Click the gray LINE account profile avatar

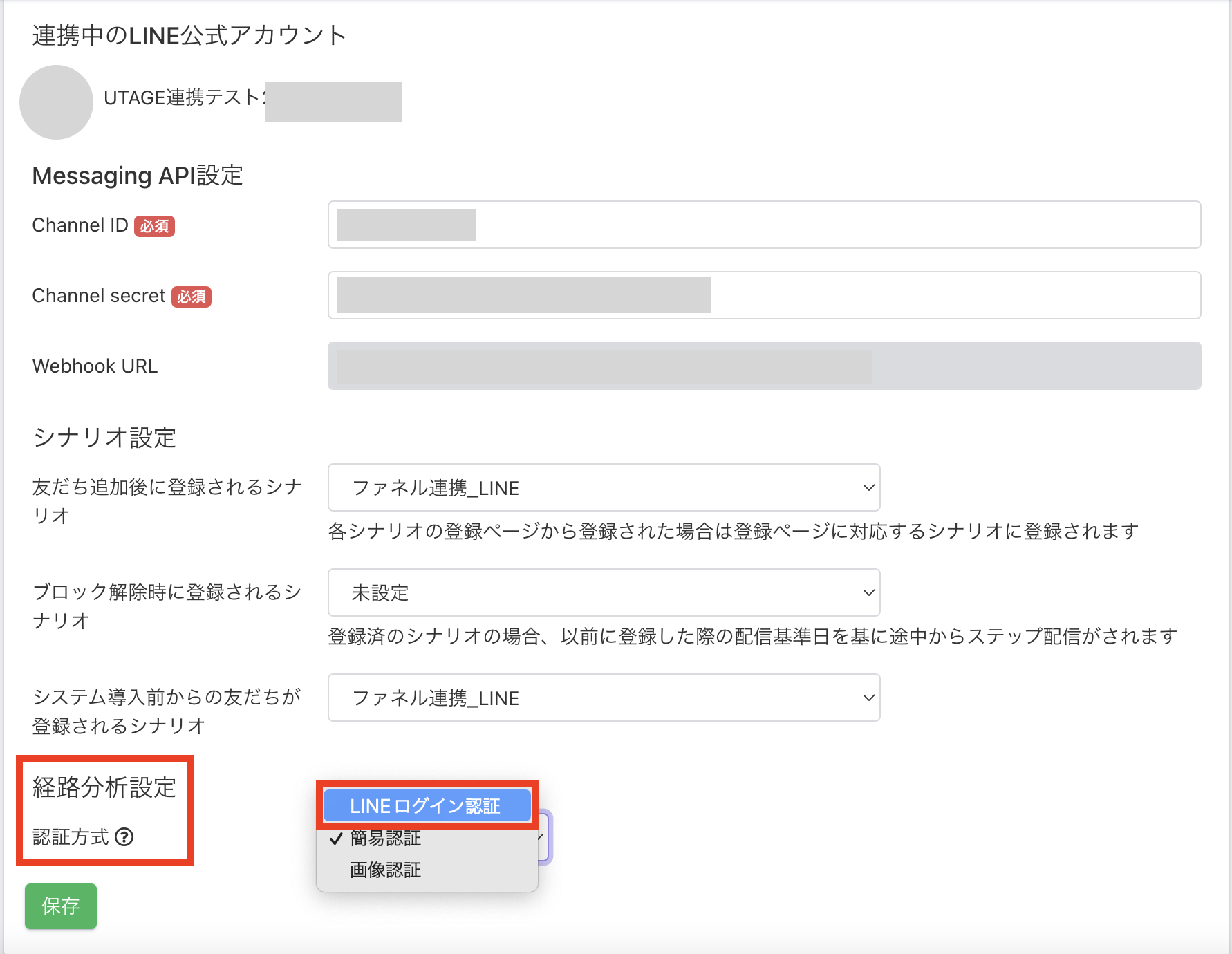click(x=56, y=102)
